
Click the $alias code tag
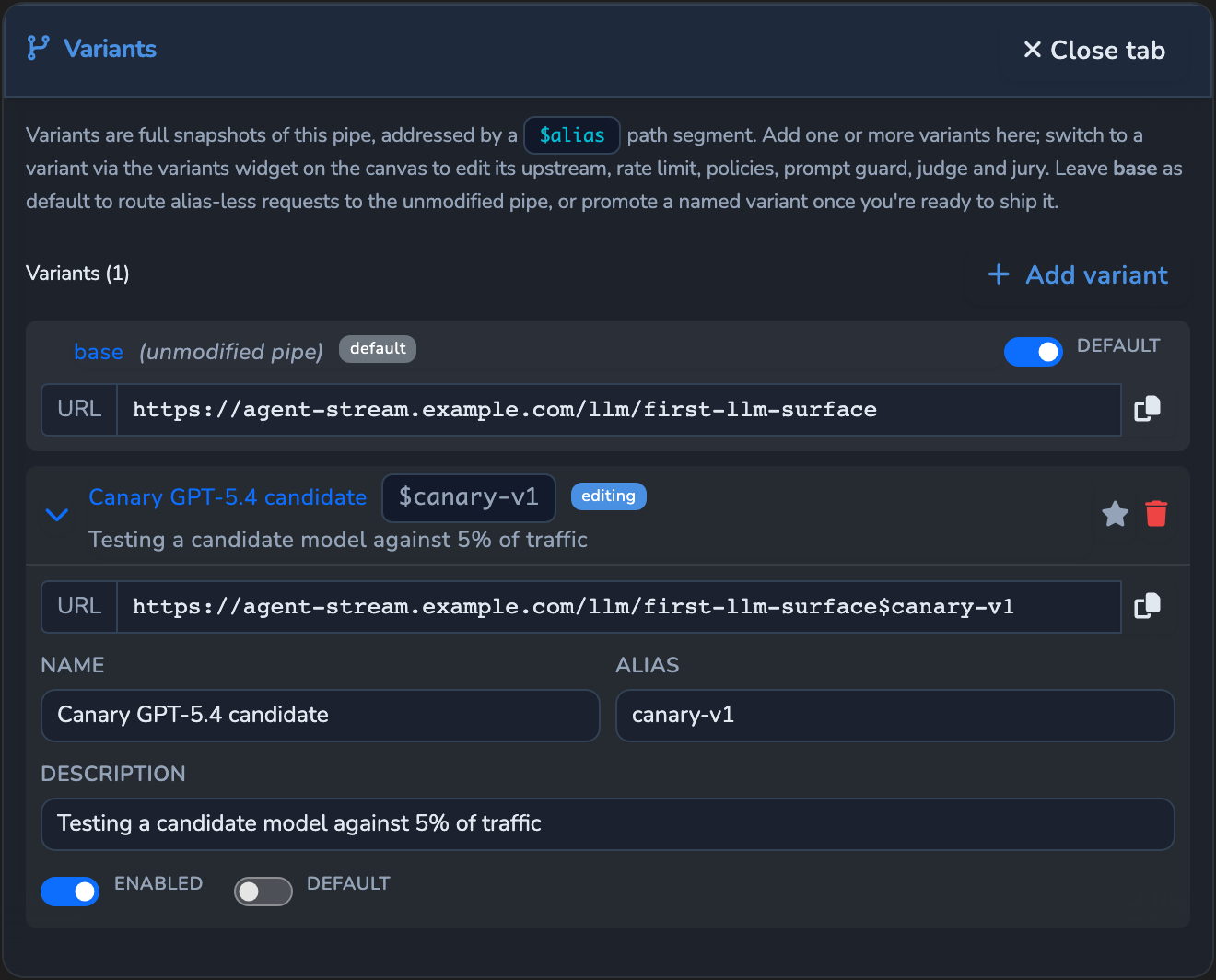pyautogui.click(x=572, y=135)
